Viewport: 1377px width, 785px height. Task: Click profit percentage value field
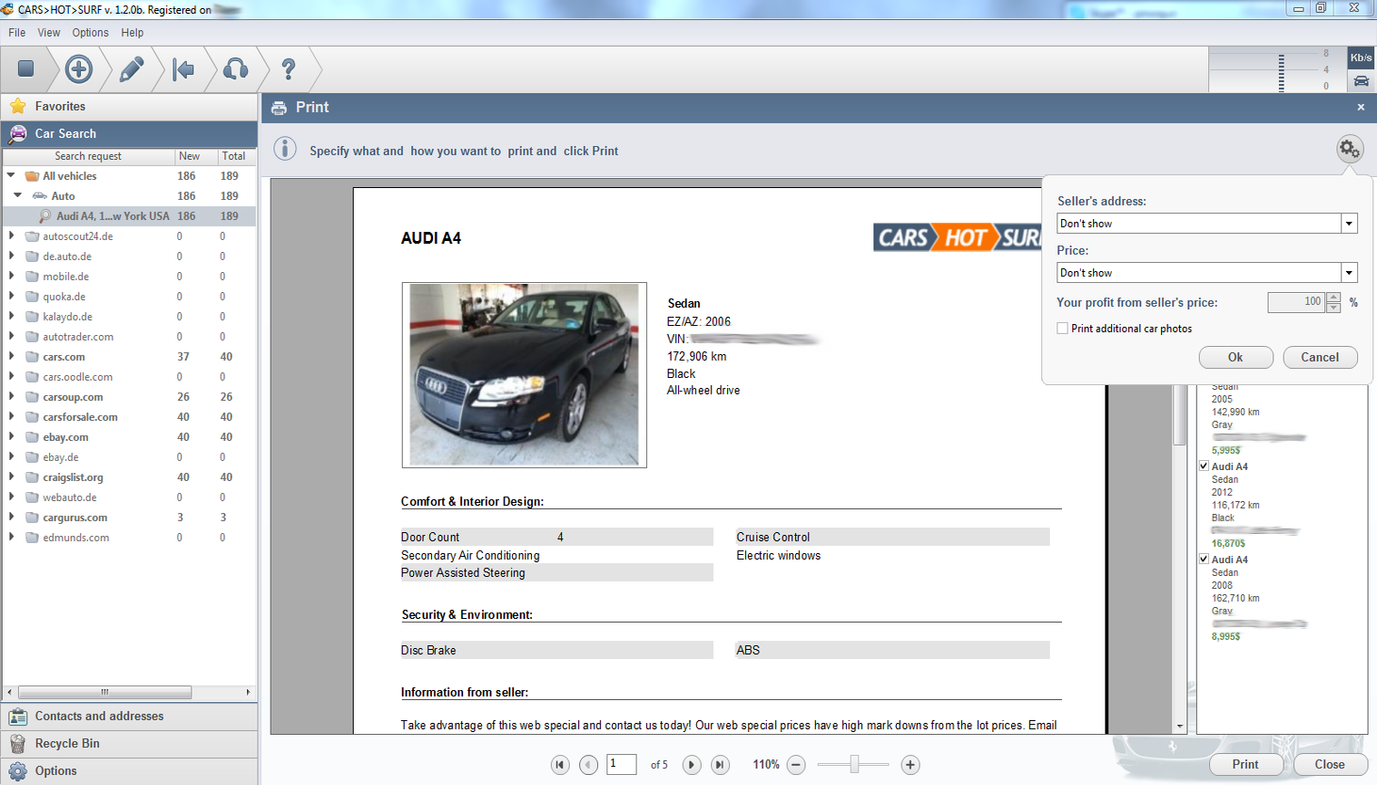tap(1296, 302)
